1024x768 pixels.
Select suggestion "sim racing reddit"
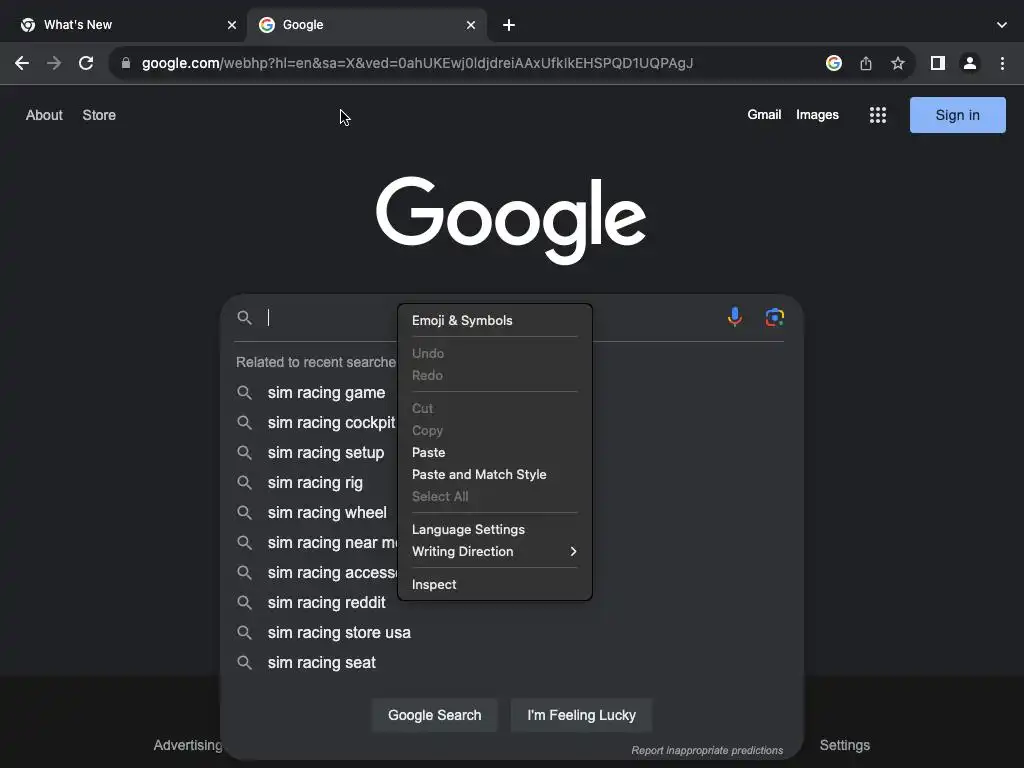click(327, 602)
